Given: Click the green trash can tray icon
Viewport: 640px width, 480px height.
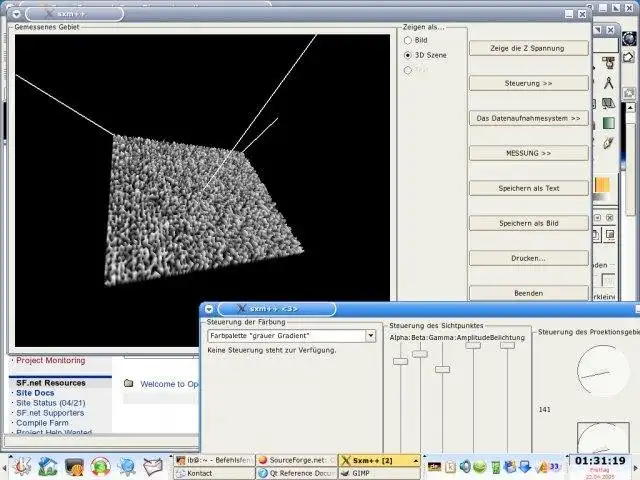Looking at the screenshot, I should click(496, 466).
